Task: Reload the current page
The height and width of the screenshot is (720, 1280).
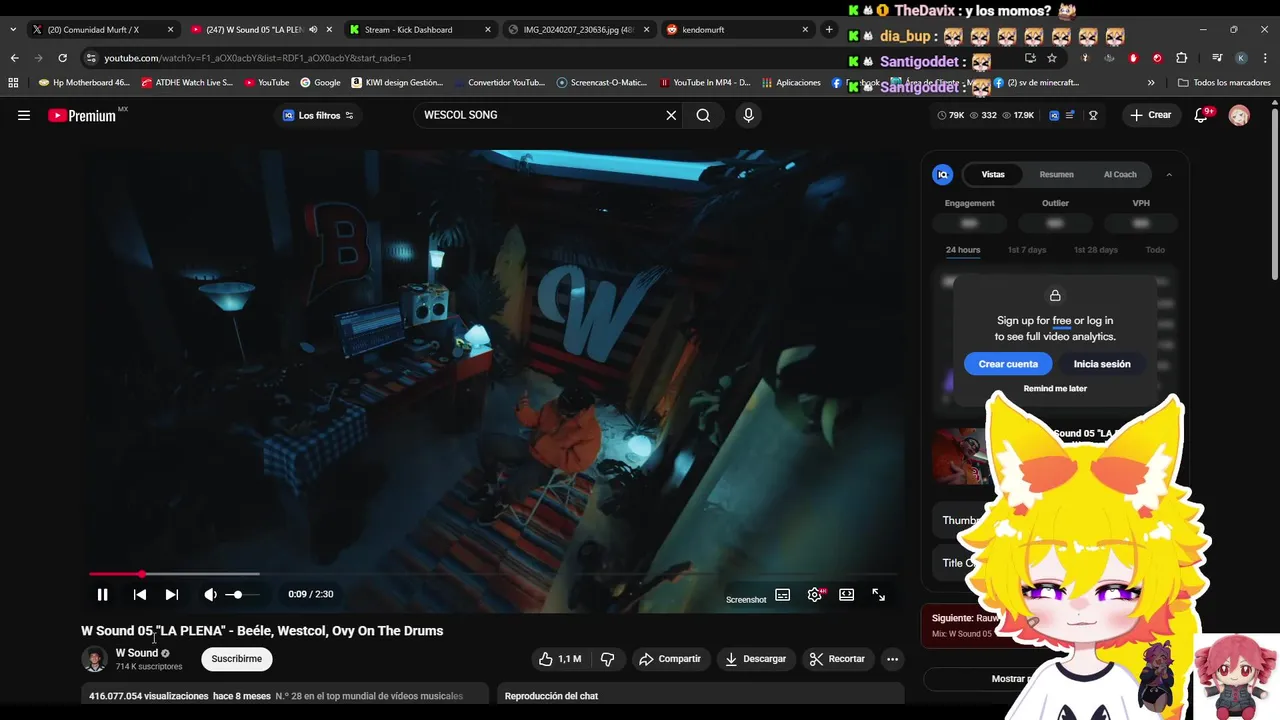Action: 62,58
